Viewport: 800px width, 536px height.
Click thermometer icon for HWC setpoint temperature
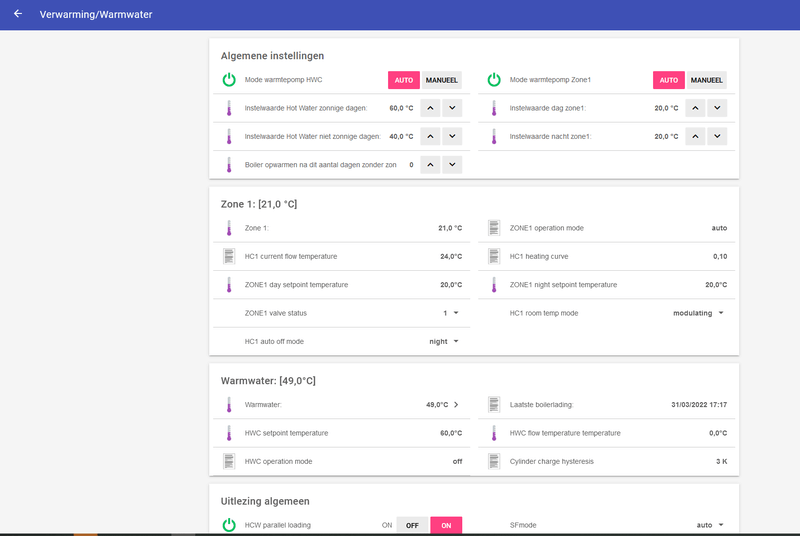[229, 433]
